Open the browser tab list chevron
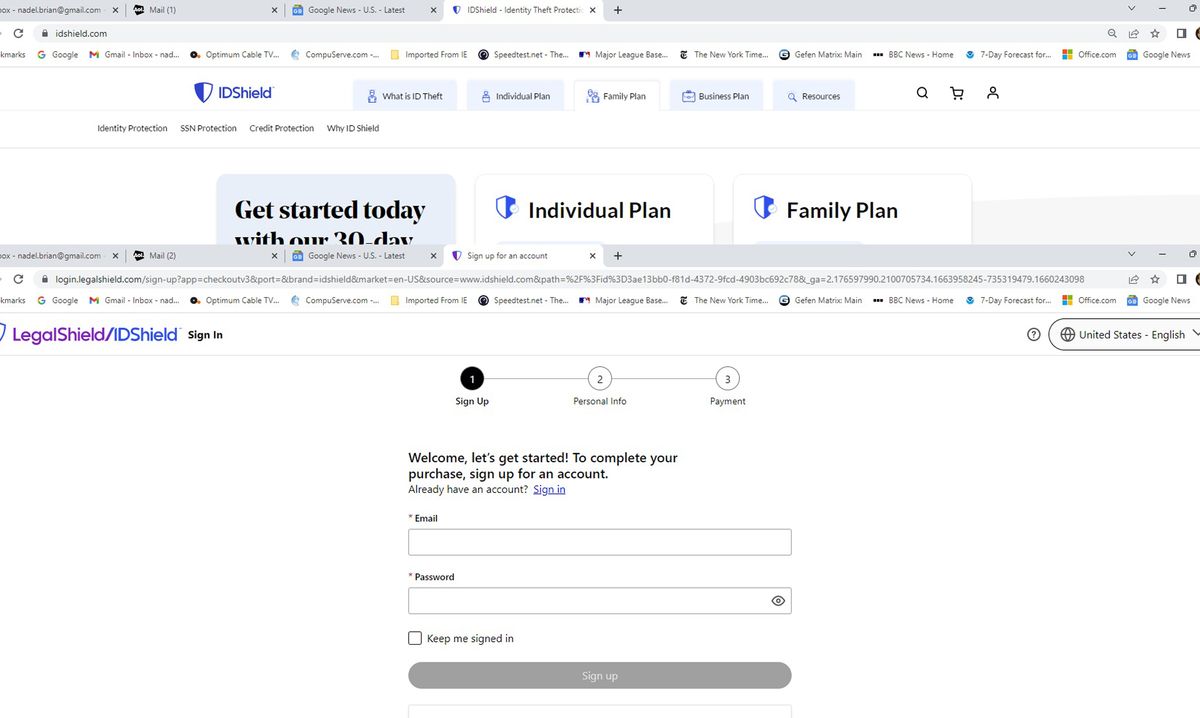Viewport: 1200px width, 718px height. point(1131,255)
